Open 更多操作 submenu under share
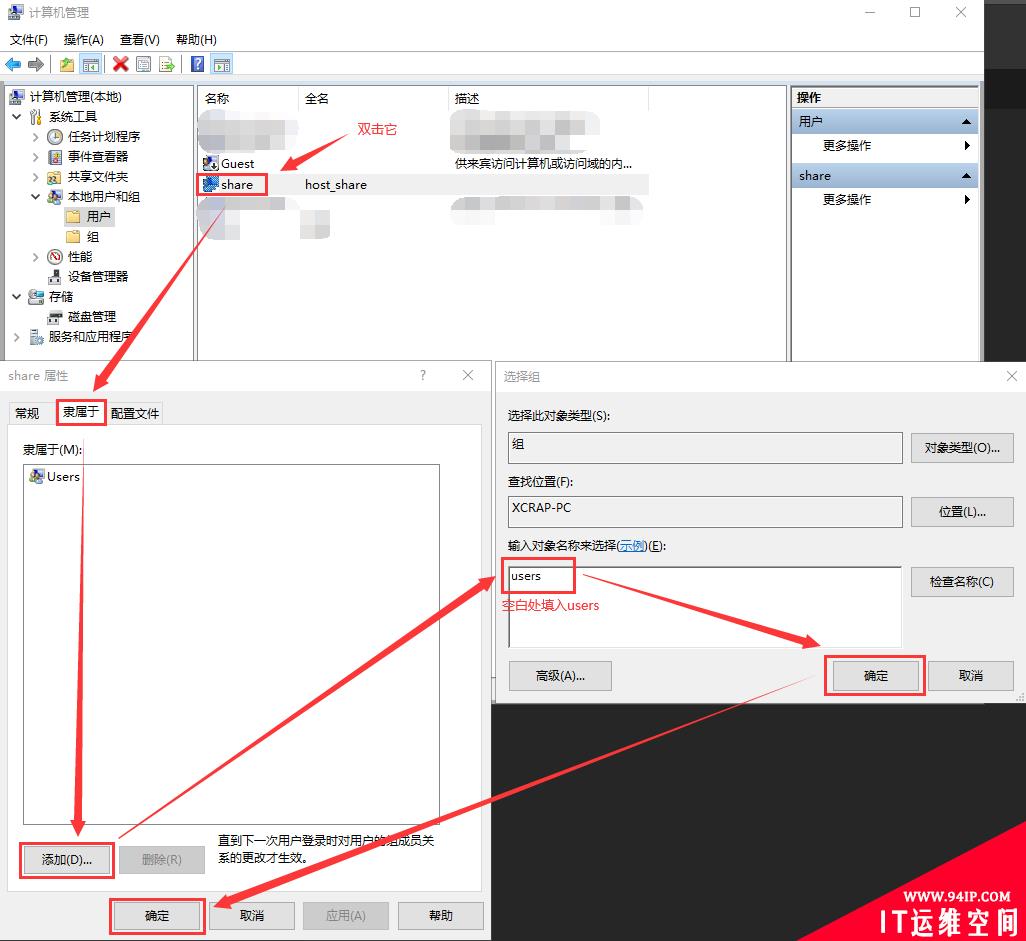Viewport: 1026px width, 941px height. 885,200
